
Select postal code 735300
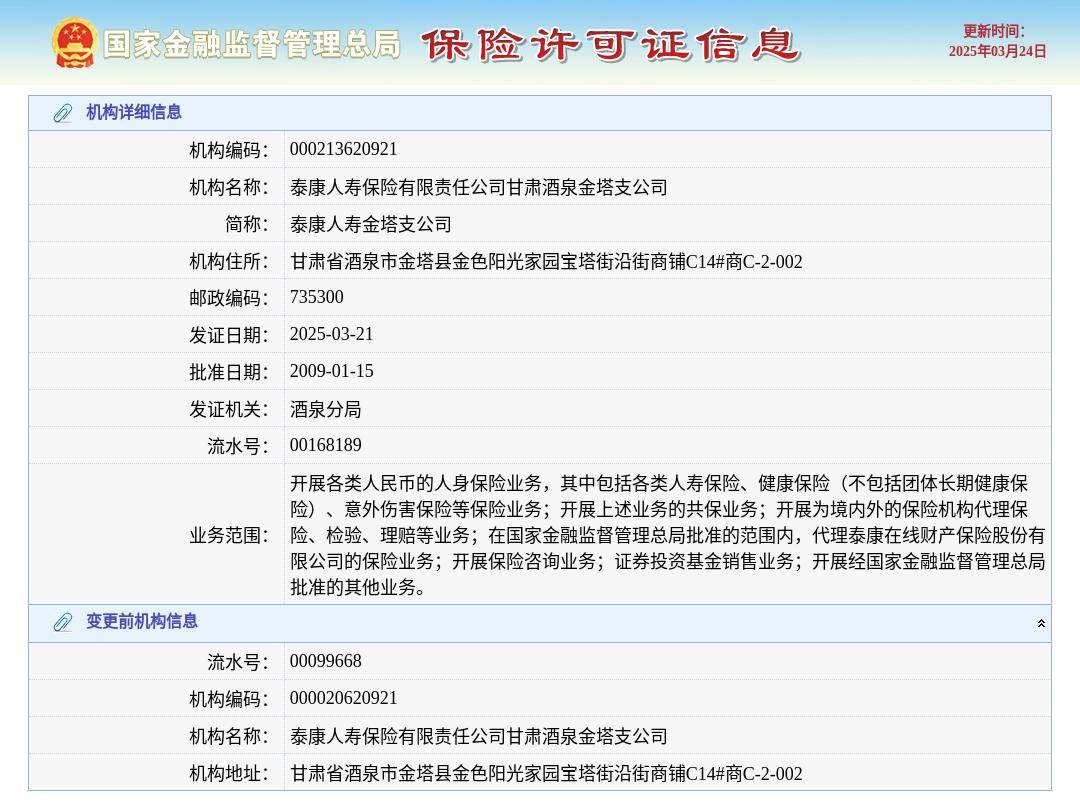(x=317, y=297)
